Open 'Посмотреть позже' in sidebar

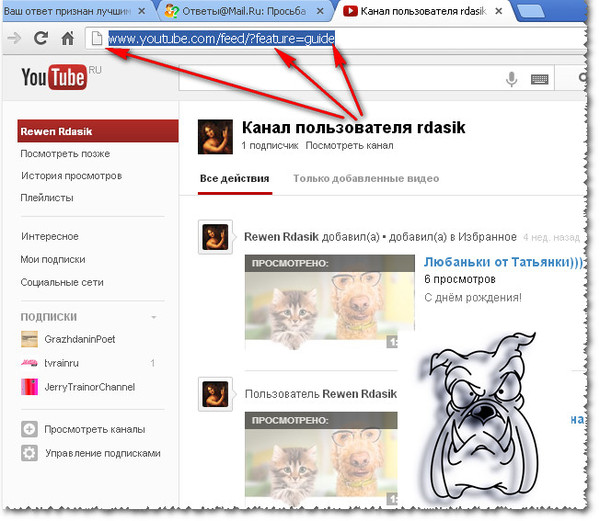tap(65, 153)
